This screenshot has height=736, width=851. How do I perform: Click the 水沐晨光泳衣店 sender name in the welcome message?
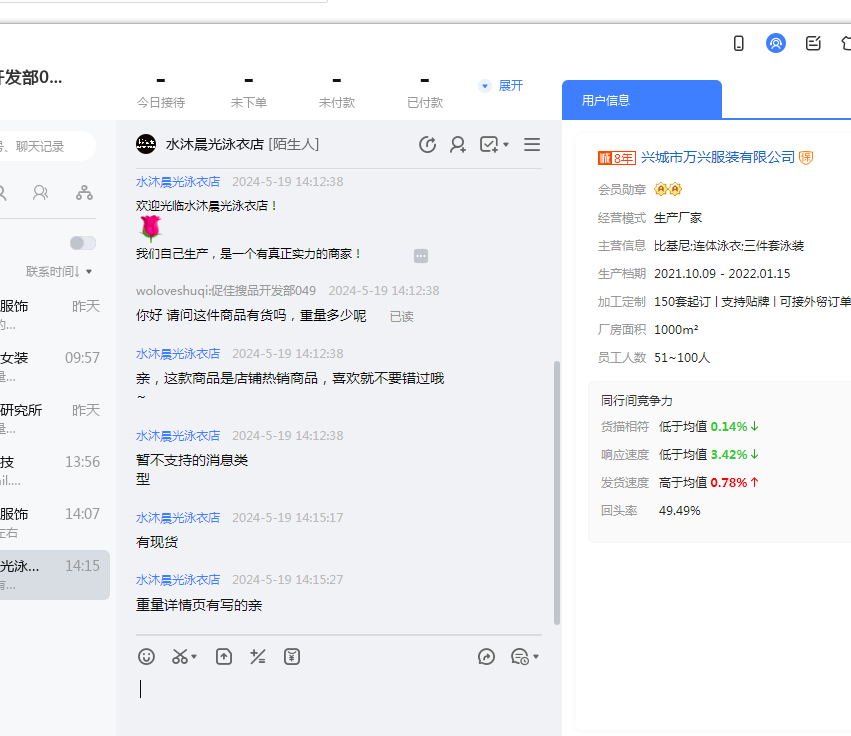point(178,182)
